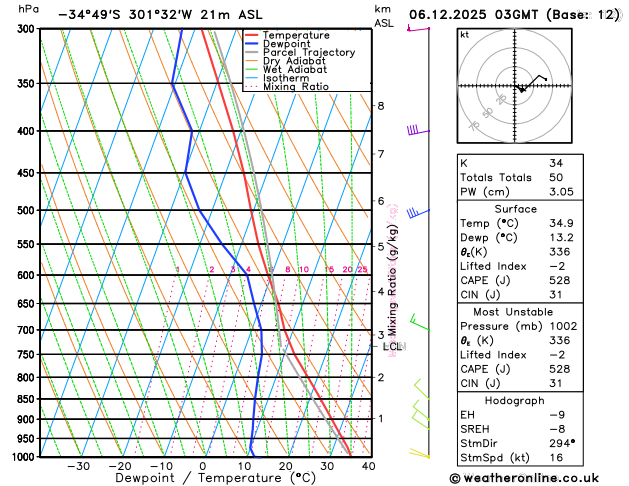Click the 'Hodograph' section heading

pyautogui.click(x=515, y=401)
